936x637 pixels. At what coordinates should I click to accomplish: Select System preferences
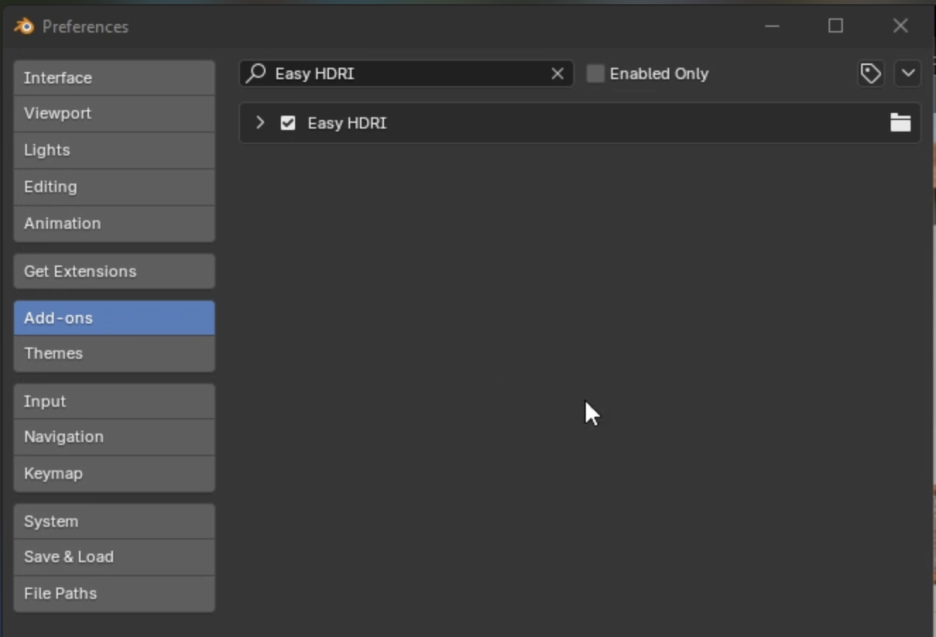114,521
